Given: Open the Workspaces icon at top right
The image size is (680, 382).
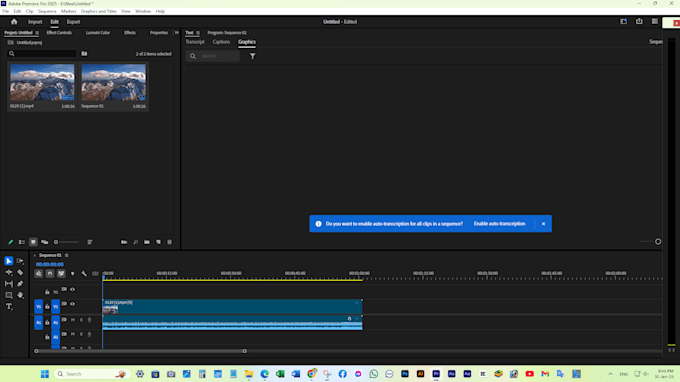Looking at the screenshot, I should (624, 21).
